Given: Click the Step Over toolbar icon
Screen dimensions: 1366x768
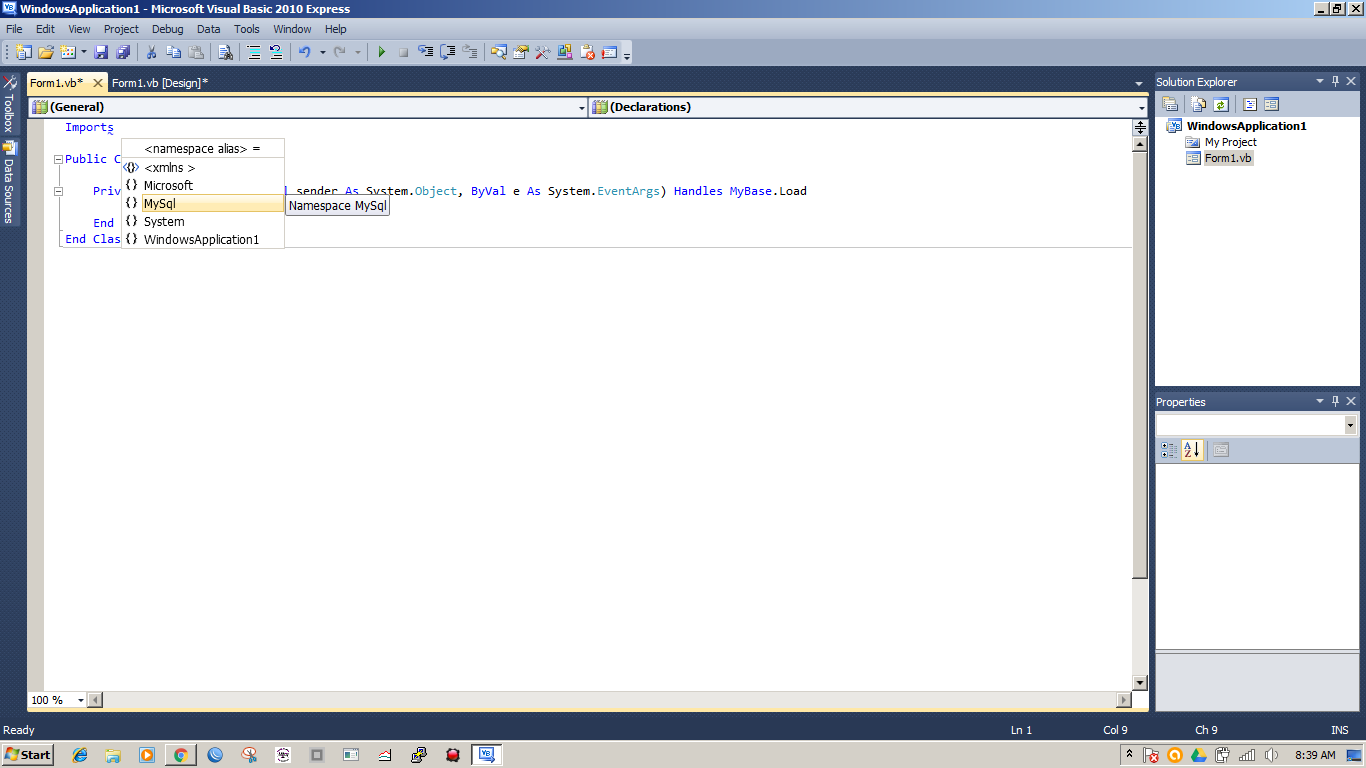Looking at the screenshot, I should coord(447,52).
